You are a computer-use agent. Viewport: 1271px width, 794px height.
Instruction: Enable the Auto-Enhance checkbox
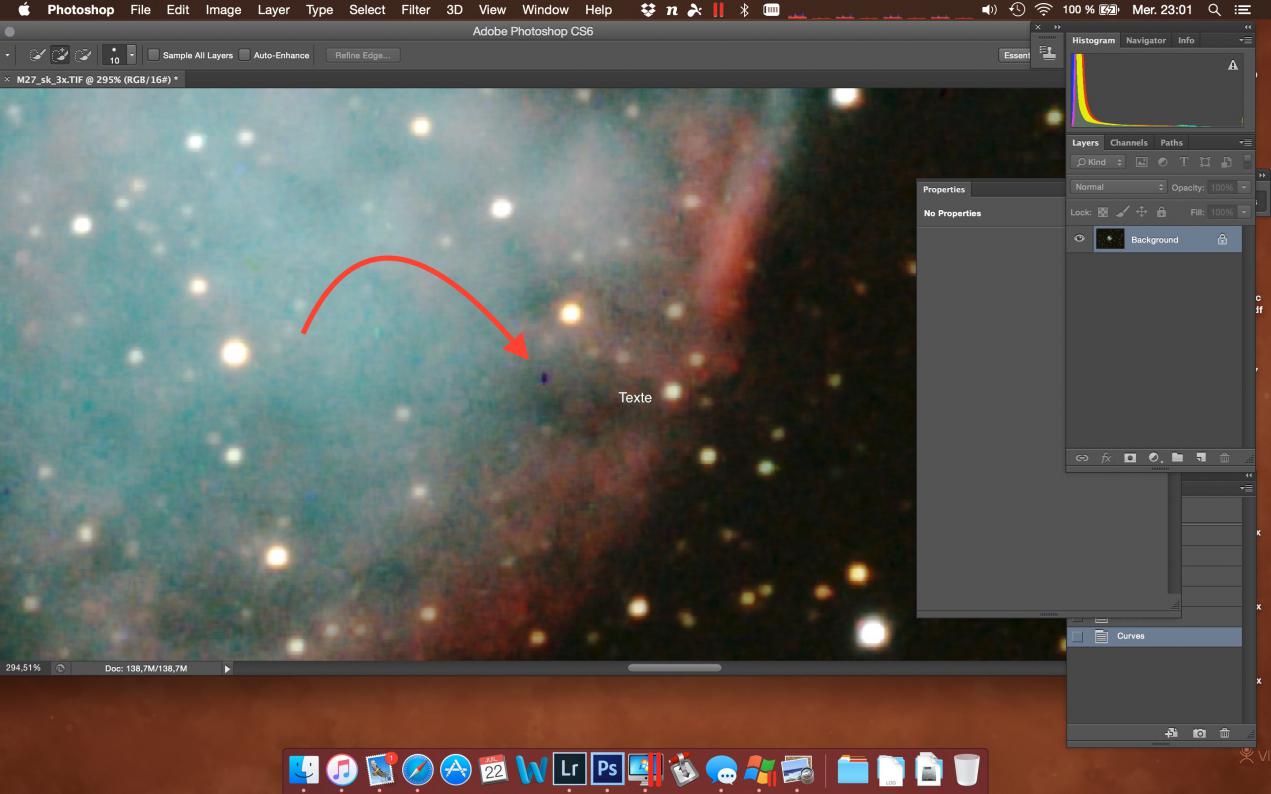[x=244, y=55]
